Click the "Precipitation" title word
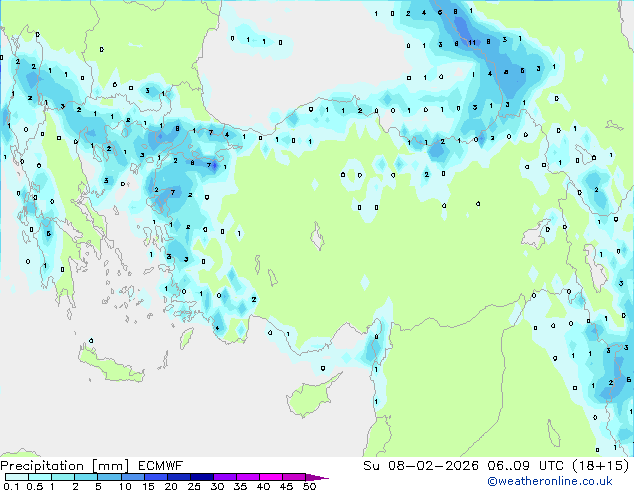 tap(42, 466)
